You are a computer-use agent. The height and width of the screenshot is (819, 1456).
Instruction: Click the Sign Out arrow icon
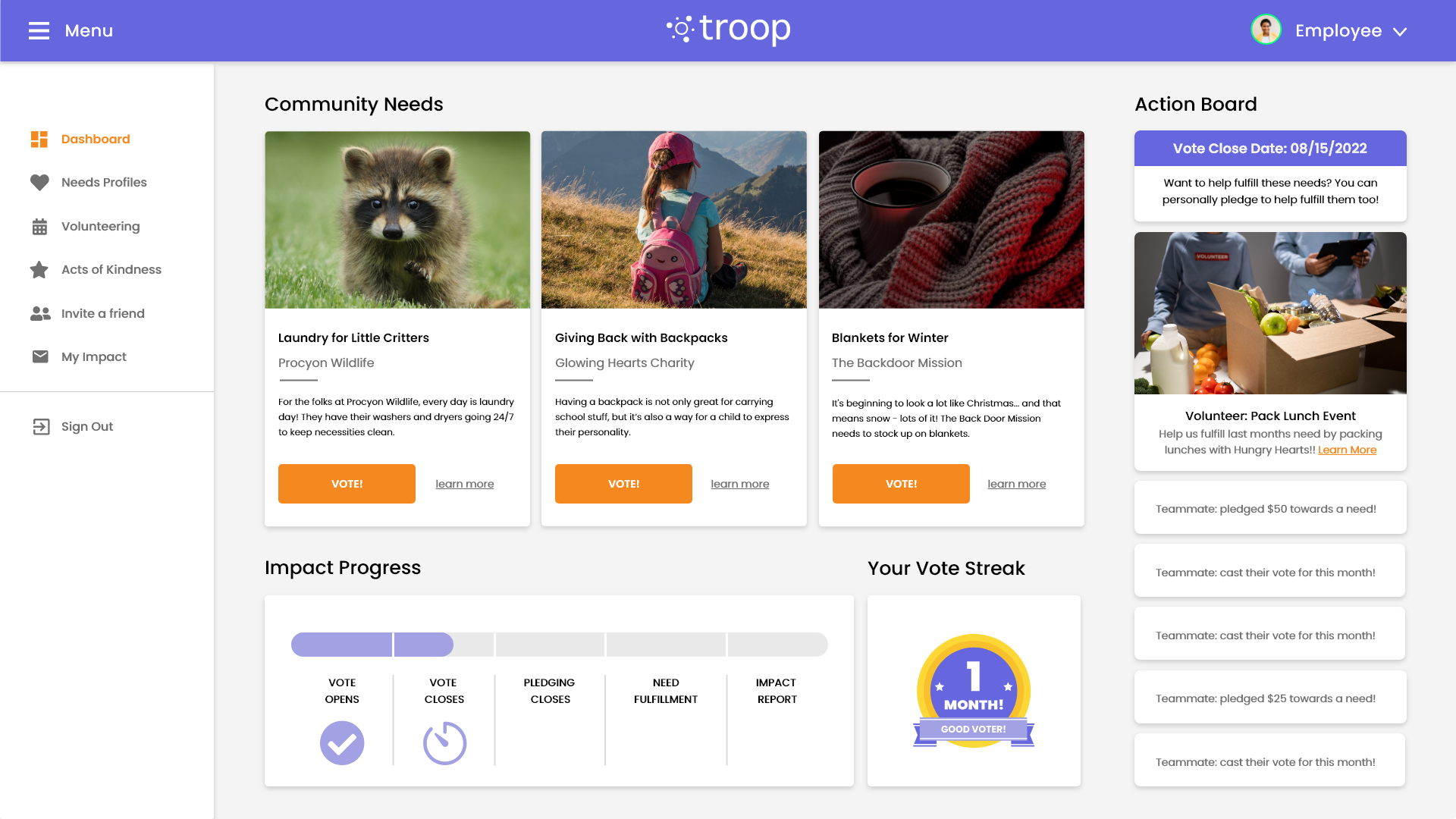pyautogui.click(x=41, y=427)
